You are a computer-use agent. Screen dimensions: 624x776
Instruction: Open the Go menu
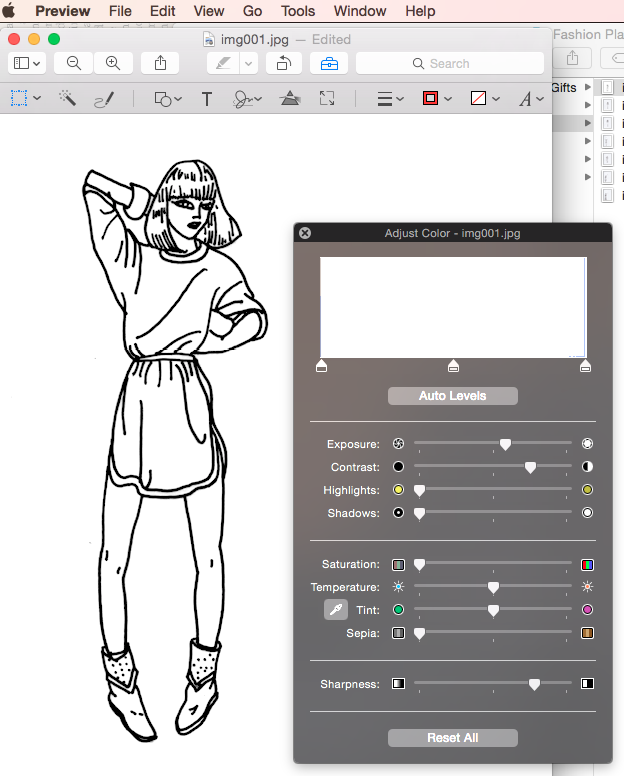[x=252, y=11]
